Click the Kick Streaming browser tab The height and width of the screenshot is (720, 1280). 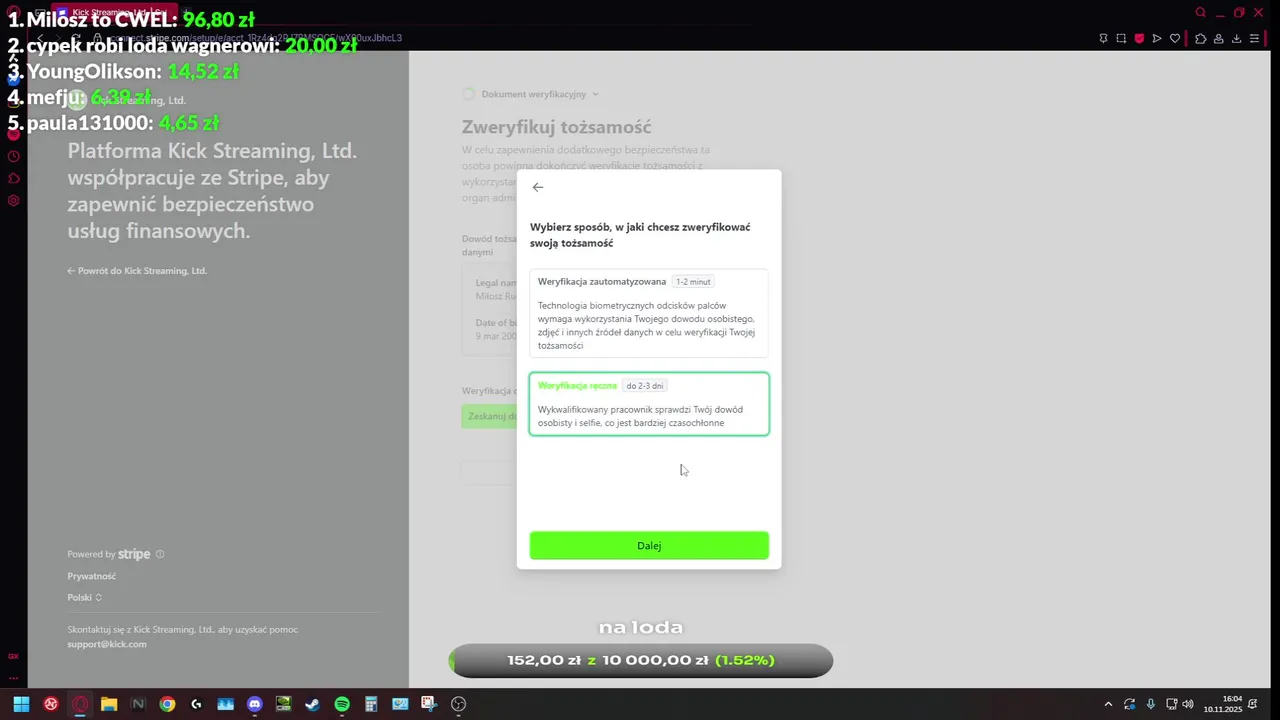click(x=117, y=13)
